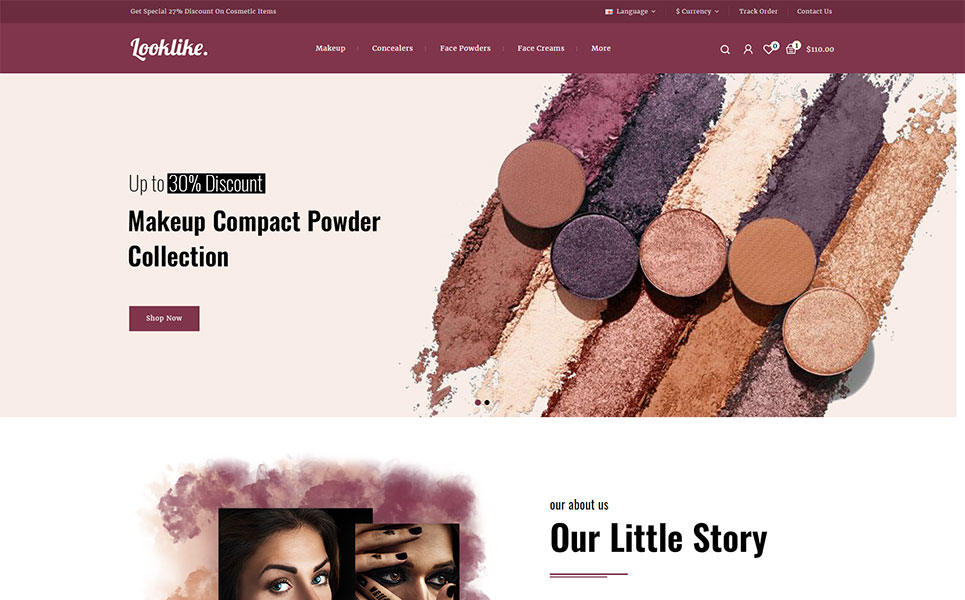Screen dimensions: 965x600
Task: Open the shopping cart basket icon
Action: (x=791, y=49)
